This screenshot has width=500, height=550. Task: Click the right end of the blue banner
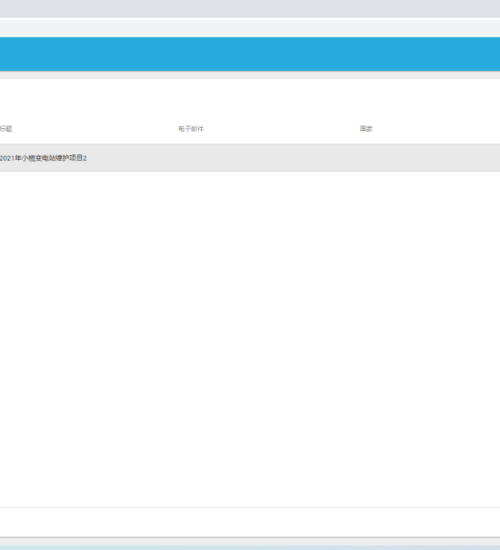tap(484, 54)
